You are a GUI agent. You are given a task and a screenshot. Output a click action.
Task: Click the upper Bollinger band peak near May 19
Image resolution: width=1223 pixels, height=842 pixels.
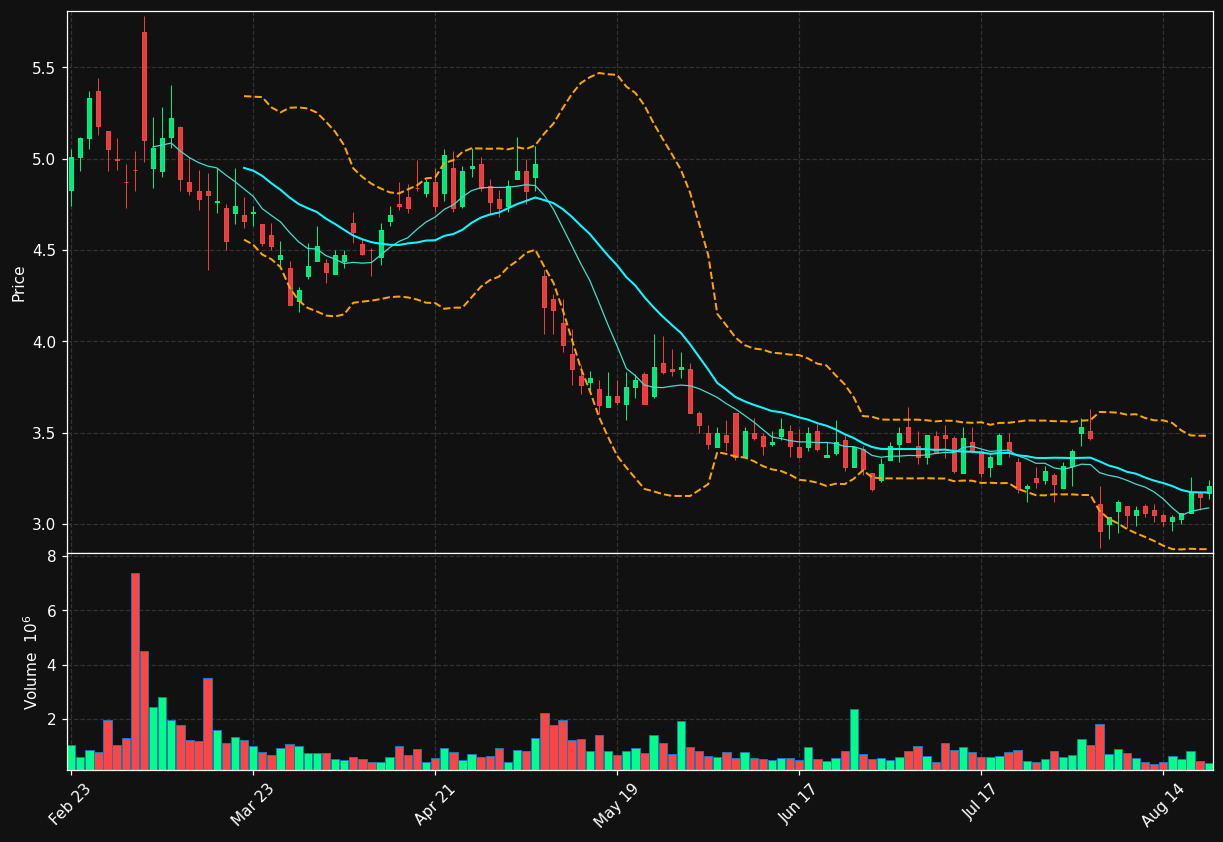600,73
